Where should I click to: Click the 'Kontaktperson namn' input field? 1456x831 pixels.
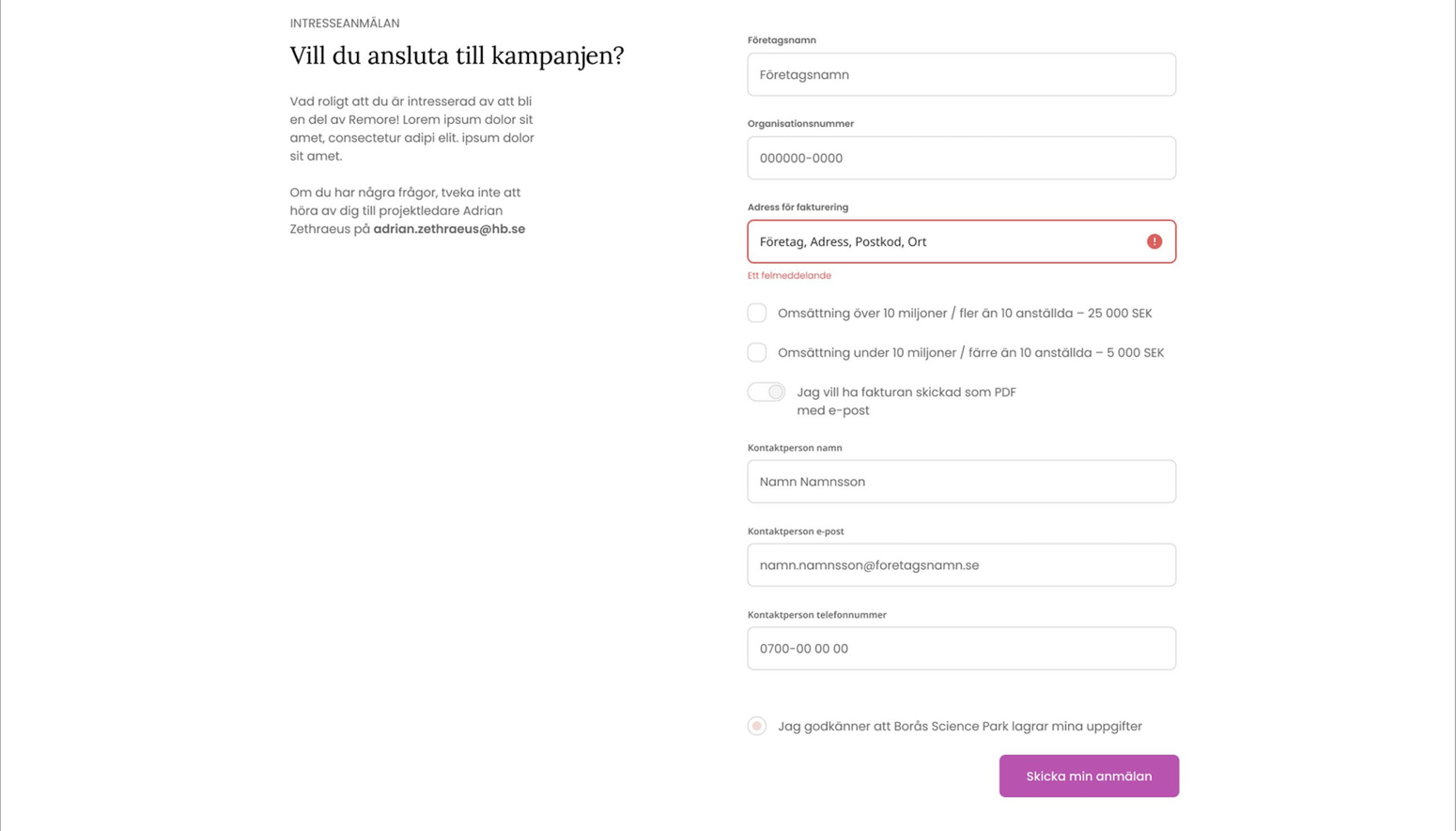(961, 482)
